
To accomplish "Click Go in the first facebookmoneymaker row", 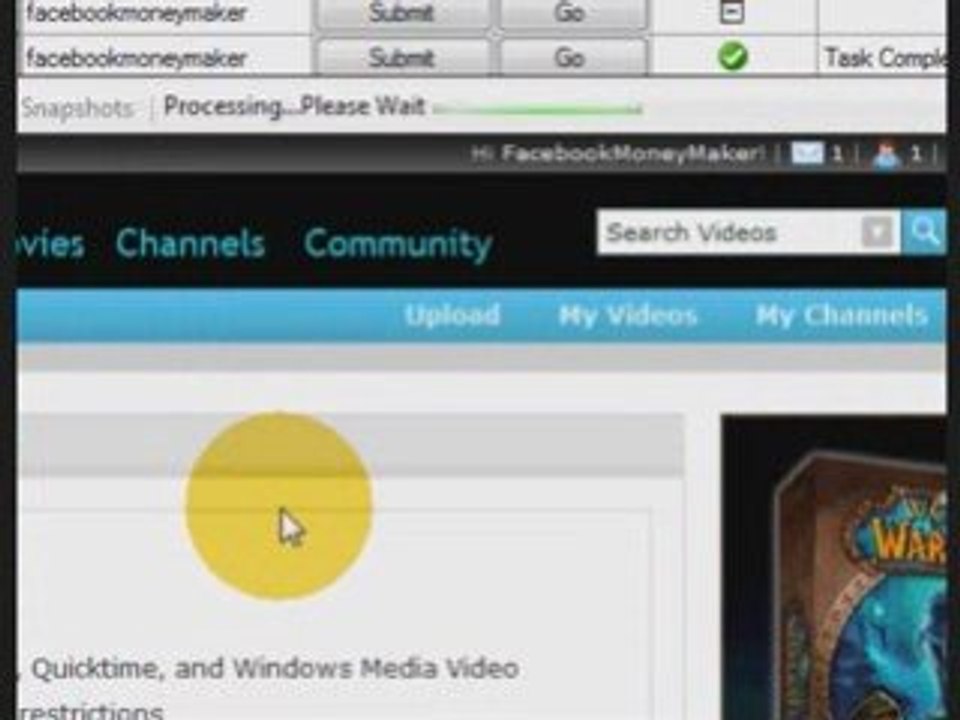I will point(570,13).
